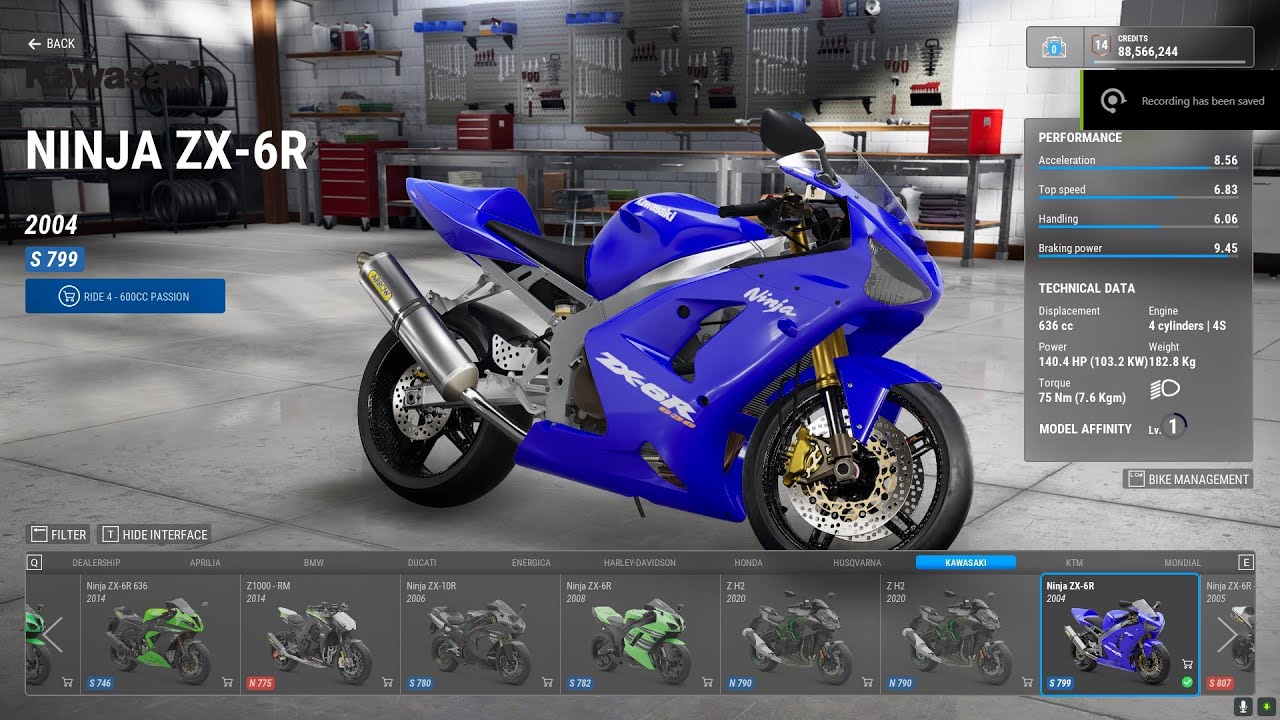Click the S 807 rating badge
The width and height of the screenshot is (1280, 720).
pyautogui.click(x=1219, y=683)
